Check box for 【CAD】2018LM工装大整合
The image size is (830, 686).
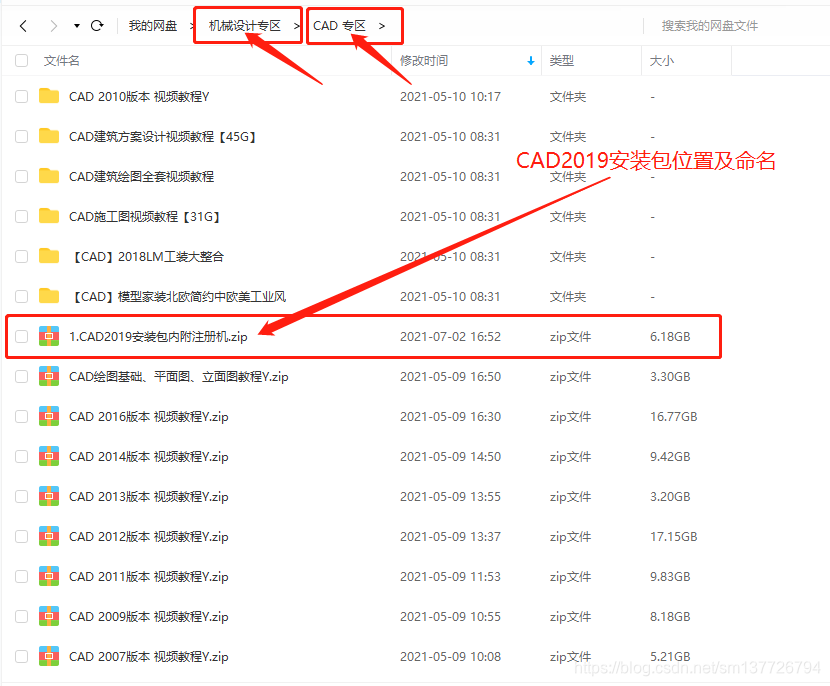click(x=22, y=256)
